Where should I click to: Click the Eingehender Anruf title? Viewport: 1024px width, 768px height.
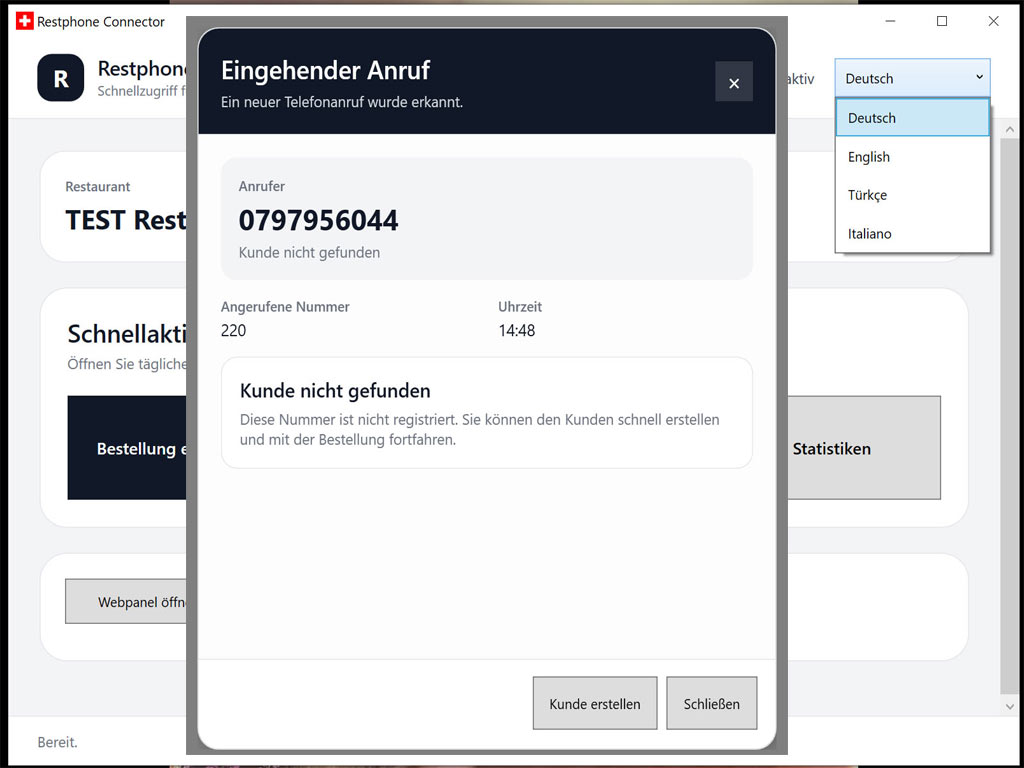point(325,71)
